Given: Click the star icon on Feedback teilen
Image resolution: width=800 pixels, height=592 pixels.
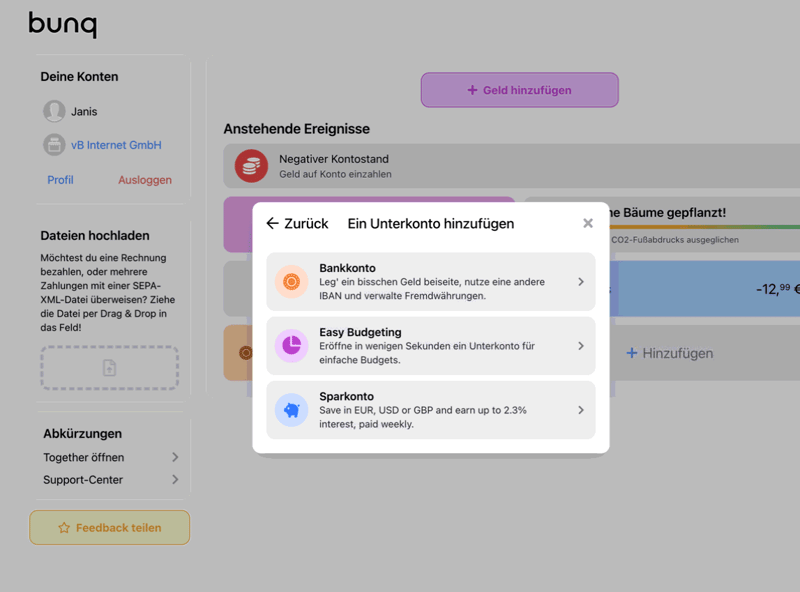Looking at the screenshot, I should pyautogui.click(x=64, y=528).
